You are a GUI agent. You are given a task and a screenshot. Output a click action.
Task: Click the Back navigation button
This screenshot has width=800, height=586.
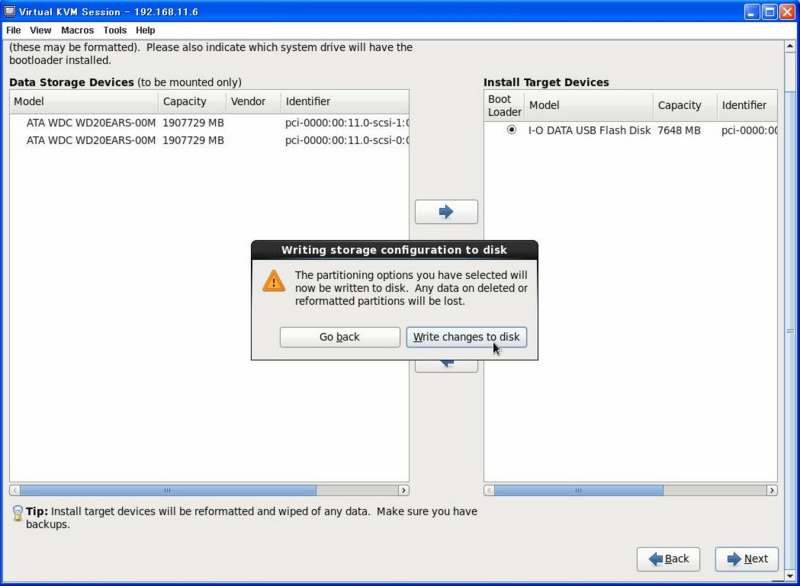click(668, 559)
